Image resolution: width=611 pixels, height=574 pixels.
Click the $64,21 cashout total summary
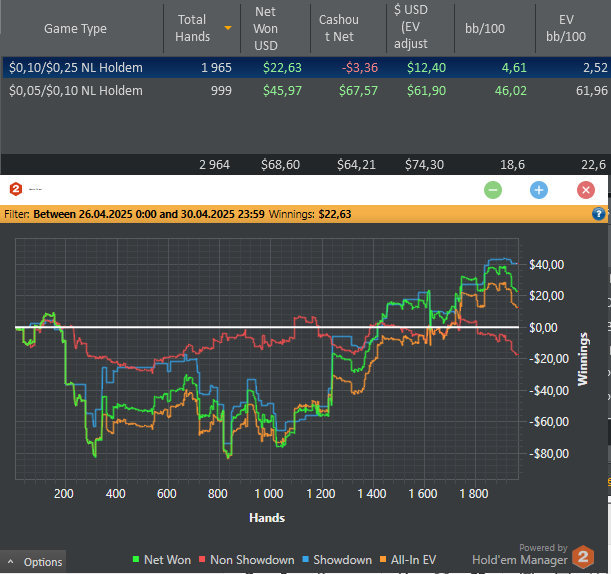point(356,164)
